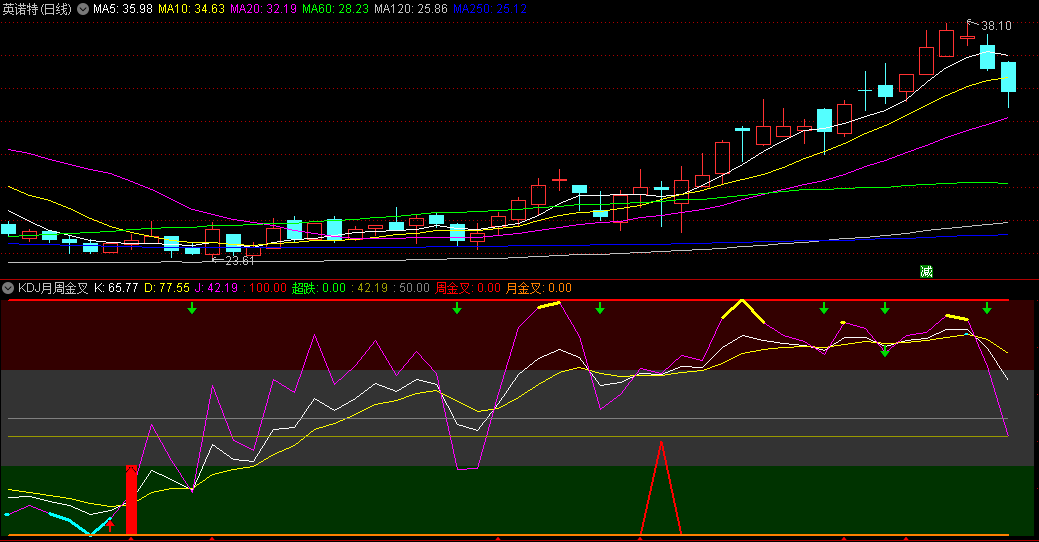1039x542 pixels.
Task: Select the tall red signal bar in KDJ panel
Action: click(131, 499)
